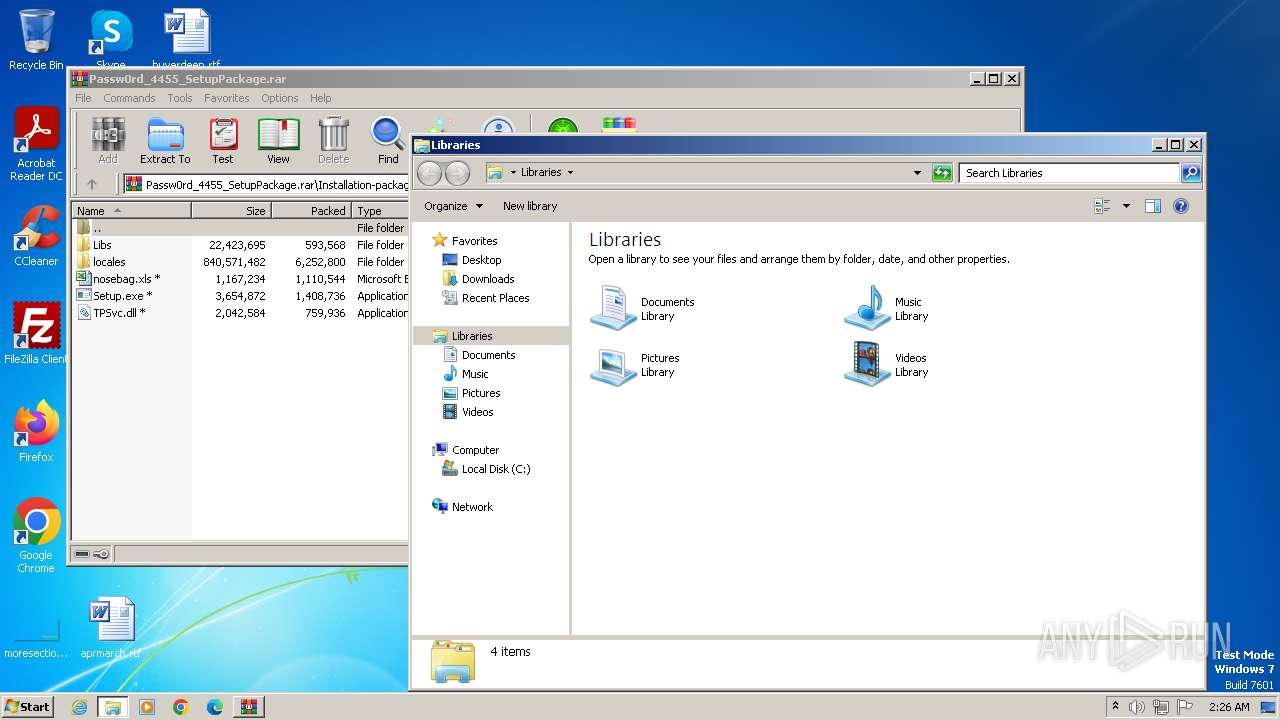This screenshot has width=1280, height=720.
Task: Open the Favorites menu in WinRAR
Action: point(227,98)
